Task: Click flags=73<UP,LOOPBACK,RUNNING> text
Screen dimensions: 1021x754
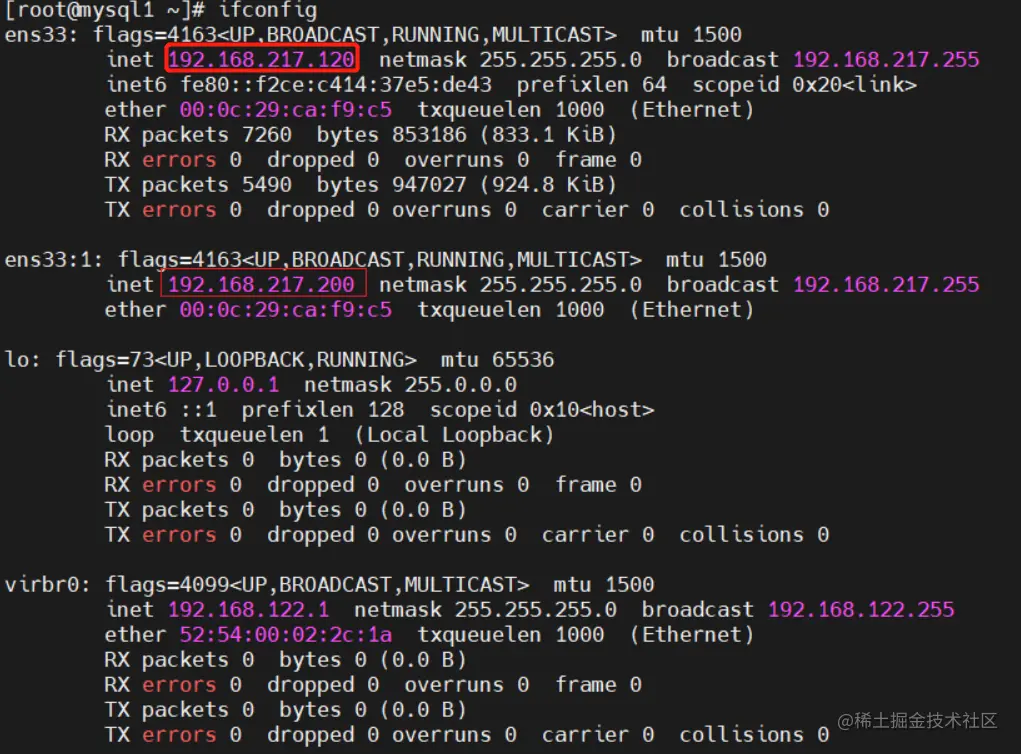Action: point(236,359)
